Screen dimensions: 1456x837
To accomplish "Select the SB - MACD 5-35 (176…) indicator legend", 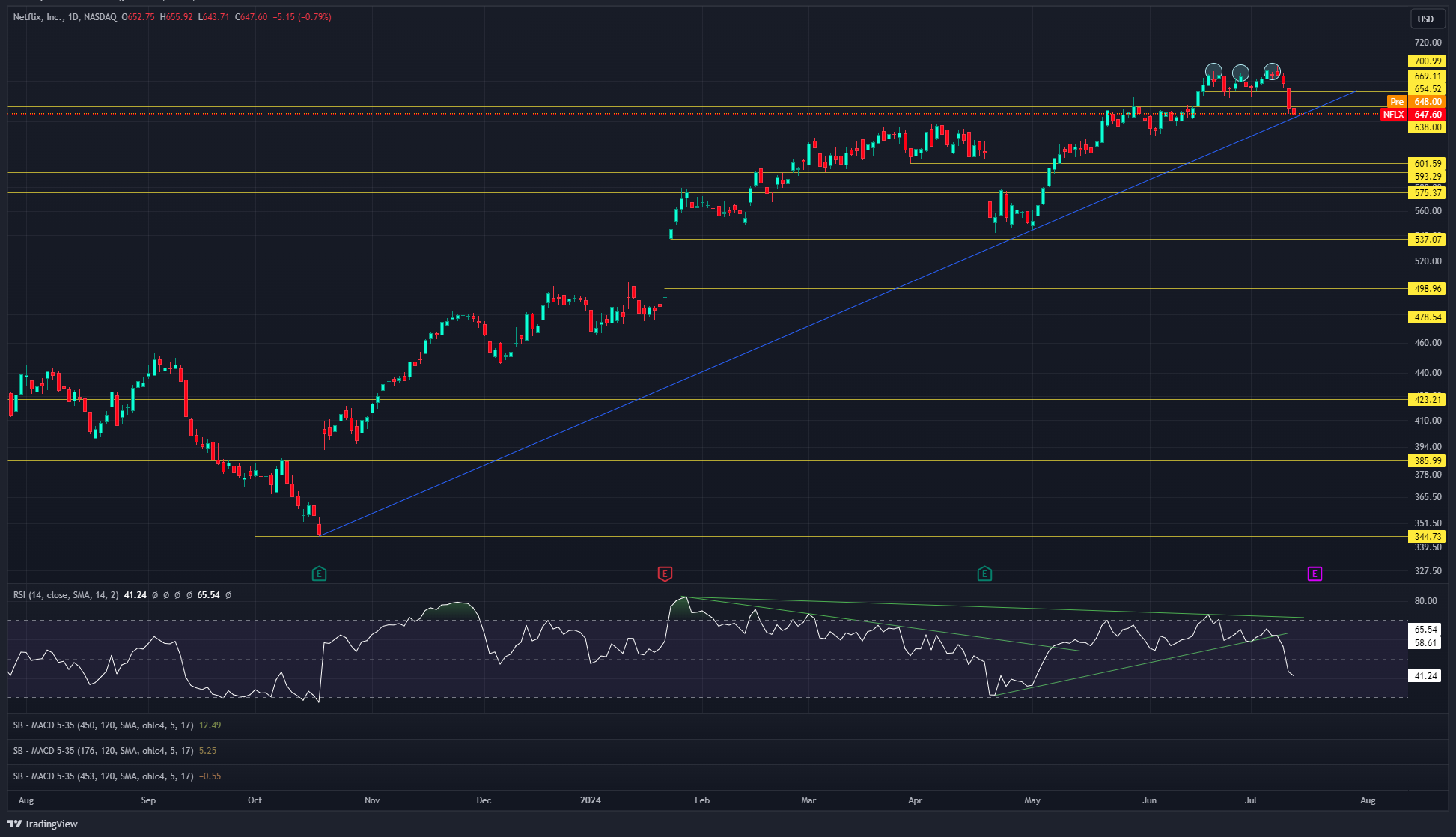I will (103, 751).
